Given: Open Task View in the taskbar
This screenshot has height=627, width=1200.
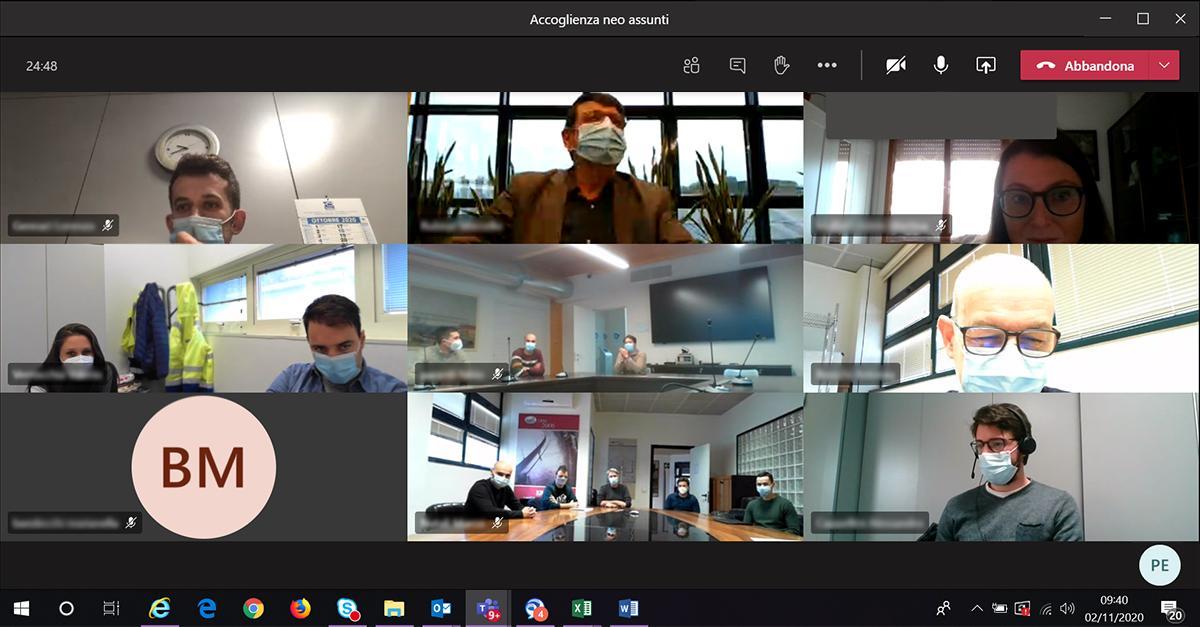Looking at the screenshot, I should click(111, 608).
